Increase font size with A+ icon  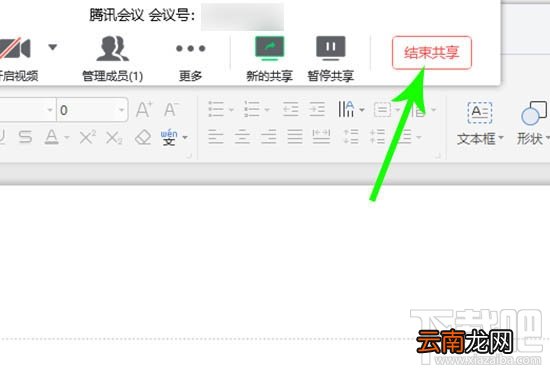144,110
